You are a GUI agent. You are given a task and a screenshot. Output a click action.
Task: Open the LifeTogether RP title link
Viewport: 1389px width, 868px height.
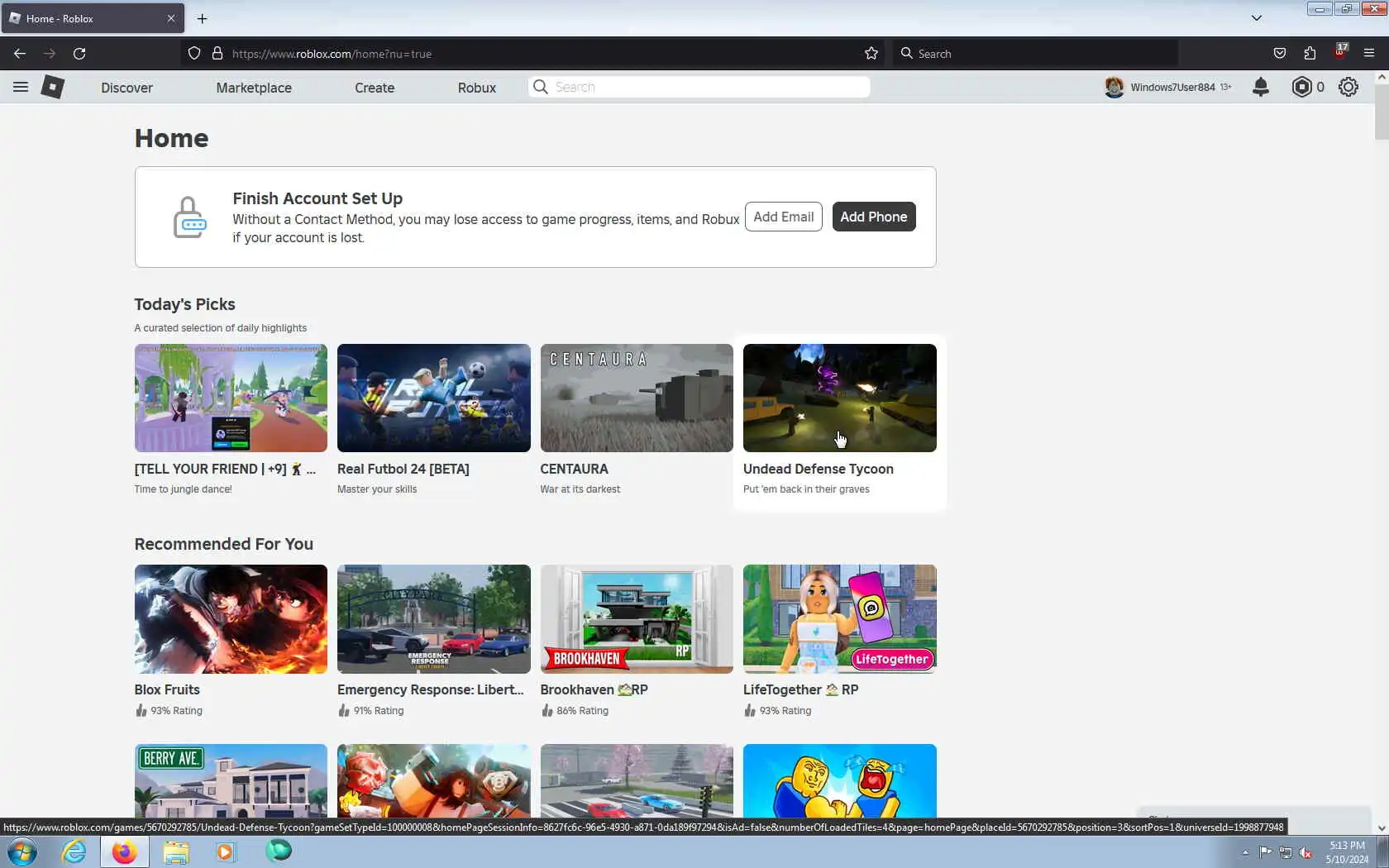coord(800,689)
